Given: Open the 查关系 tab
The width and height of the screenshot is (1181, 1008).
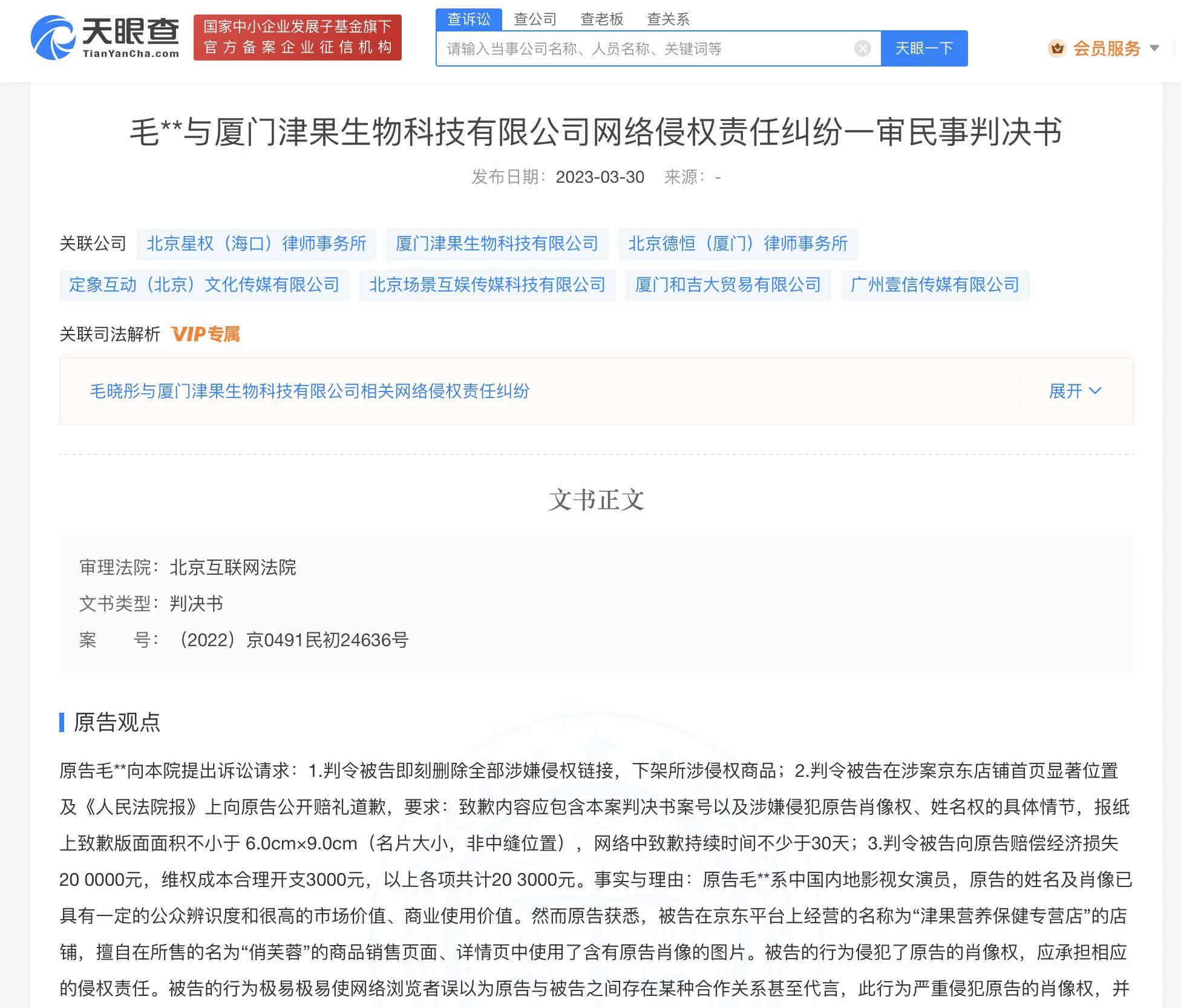Looking at the screenshot, I should (x=669, y=18).
